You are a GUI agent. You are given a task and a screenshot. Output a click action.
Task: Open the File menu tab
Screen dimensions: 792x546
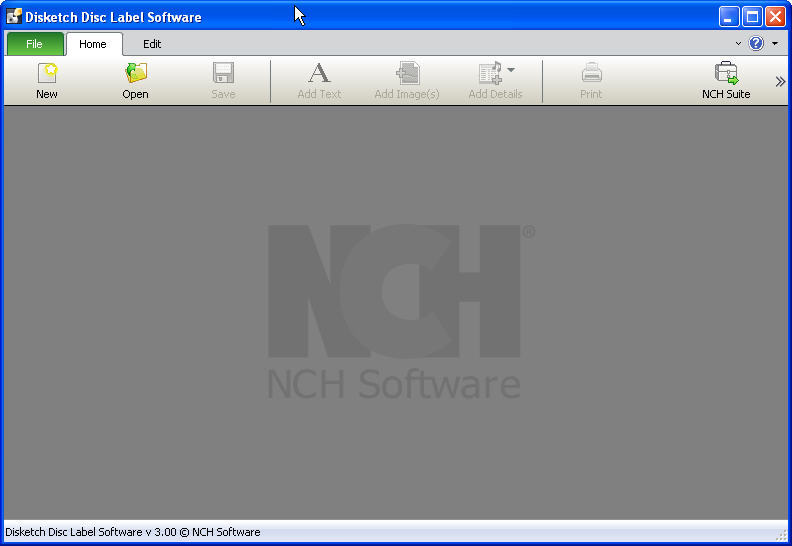[35, 44]
